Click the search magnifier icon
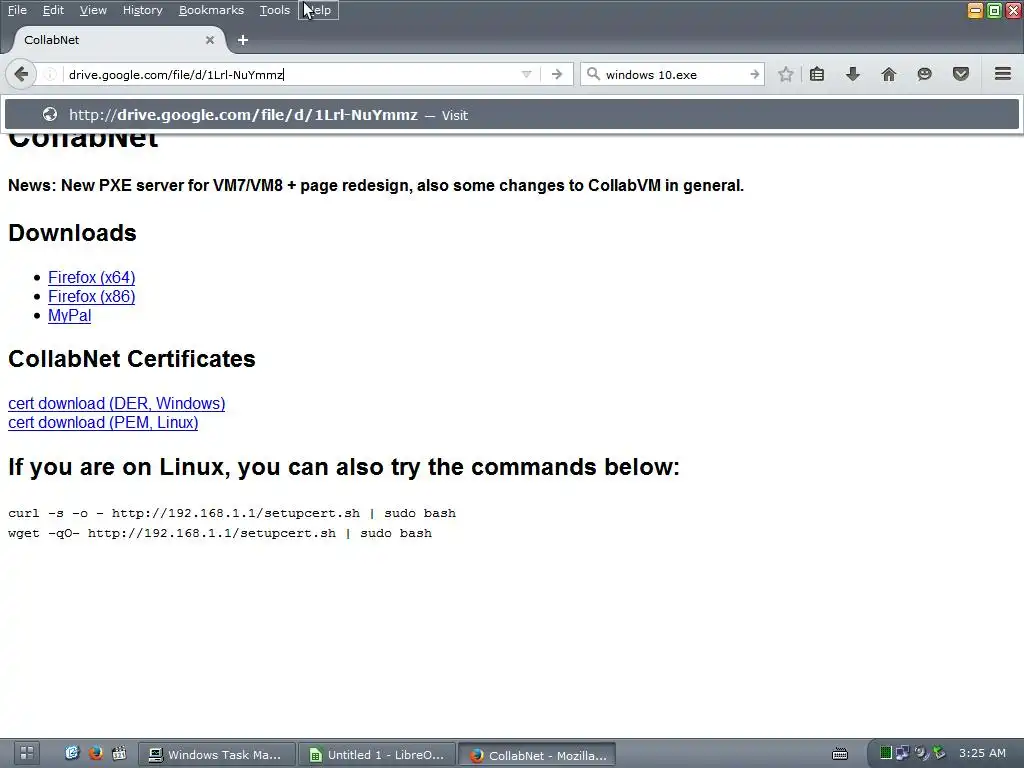 point(593,74)
